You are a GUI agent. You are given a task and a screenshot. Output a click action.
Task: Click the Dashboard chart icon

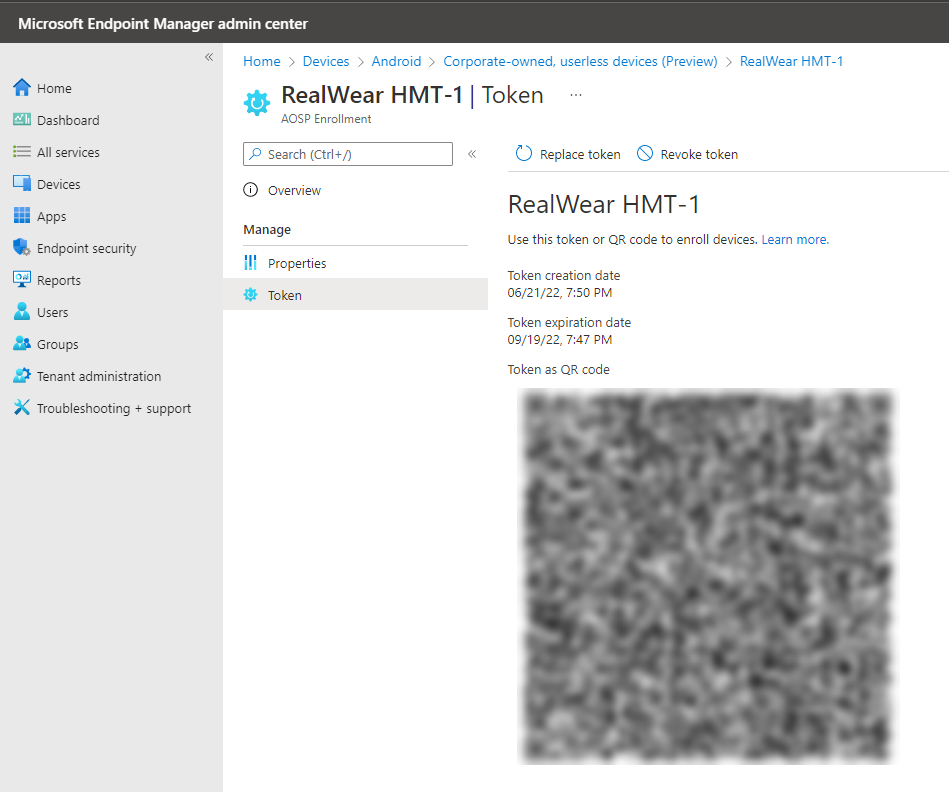pyautogui.click(x=22, y=119)
